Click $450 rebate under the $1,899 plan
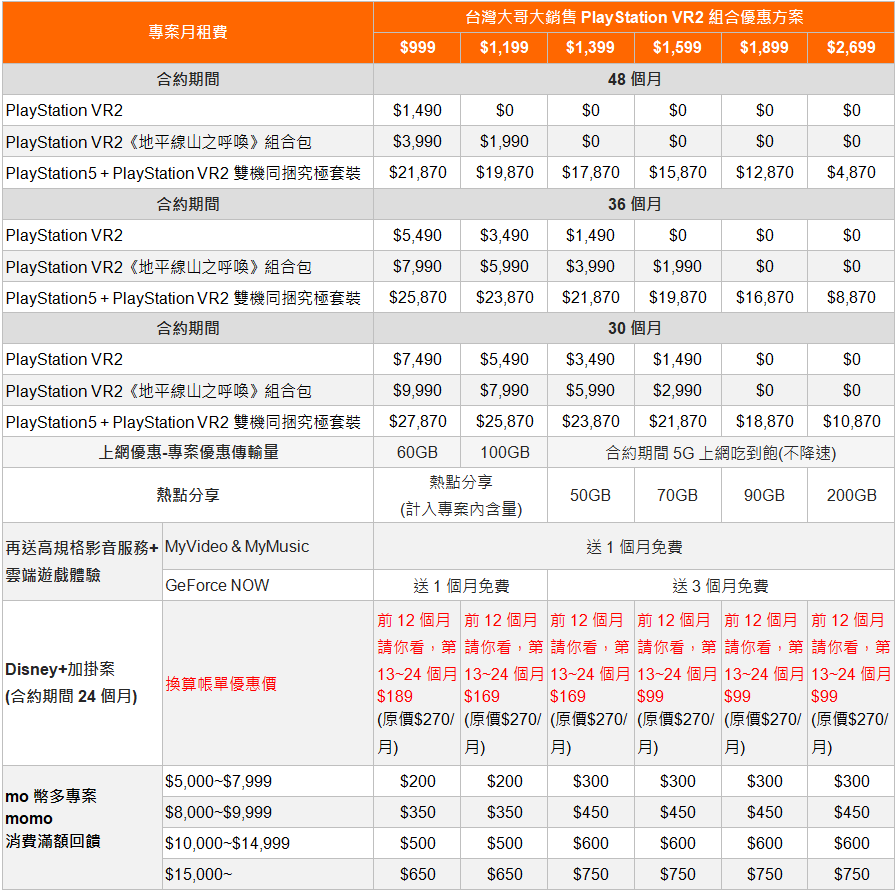 [x=764, y=812]
